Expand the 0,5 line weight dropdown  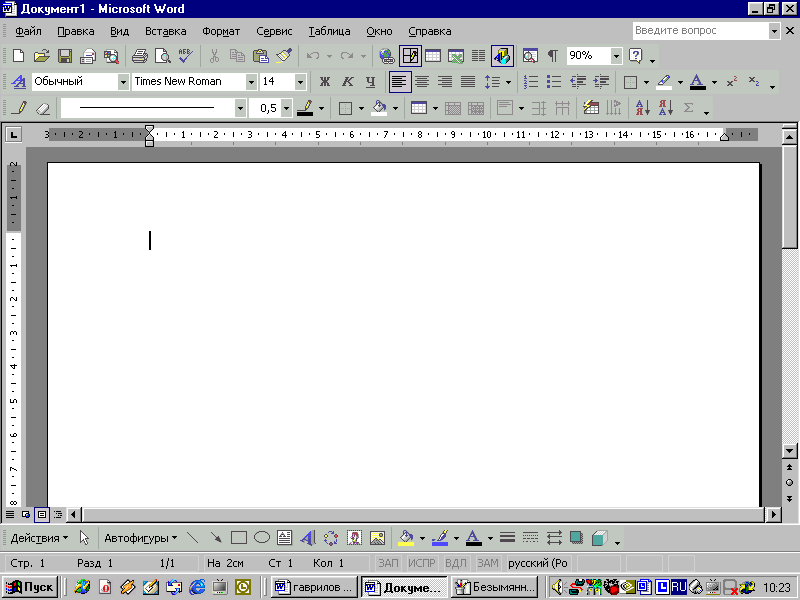[x=286, y=108]
